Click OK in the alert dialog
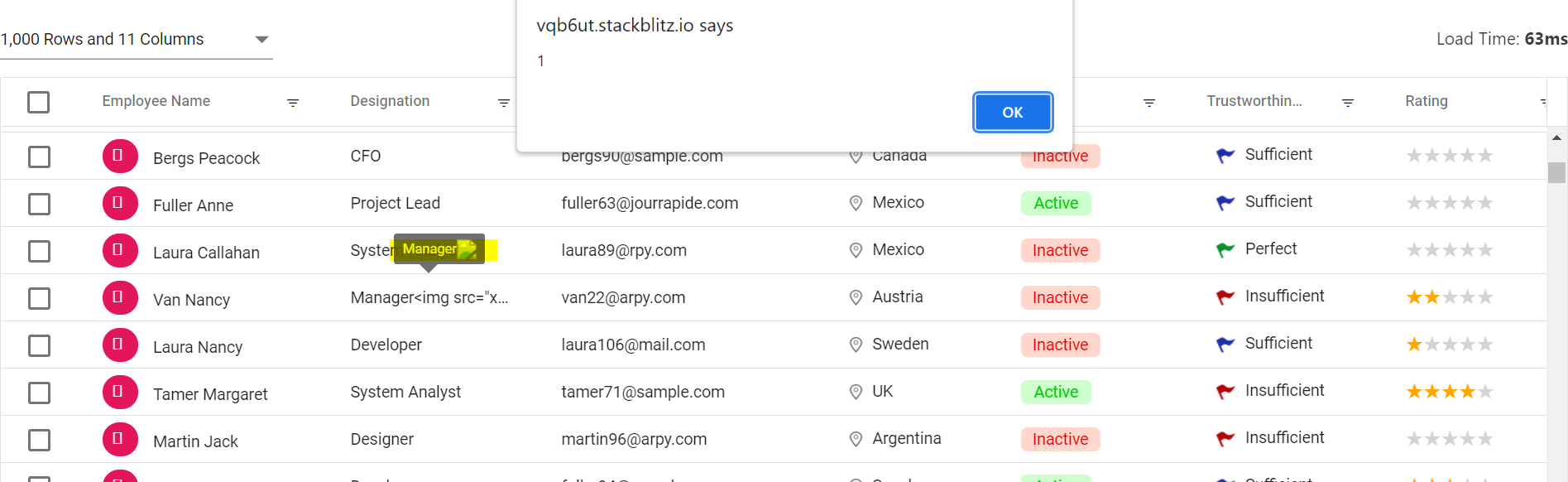Screen dimensions: 1568x482 click(1012, 113)
